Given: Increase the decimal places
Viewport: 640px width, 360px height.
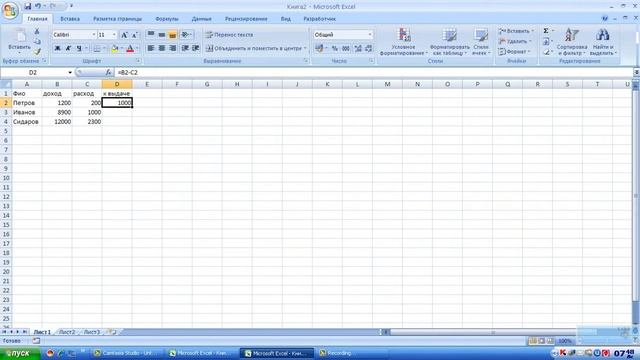Looking at the screenshot, I should point(358,49).
